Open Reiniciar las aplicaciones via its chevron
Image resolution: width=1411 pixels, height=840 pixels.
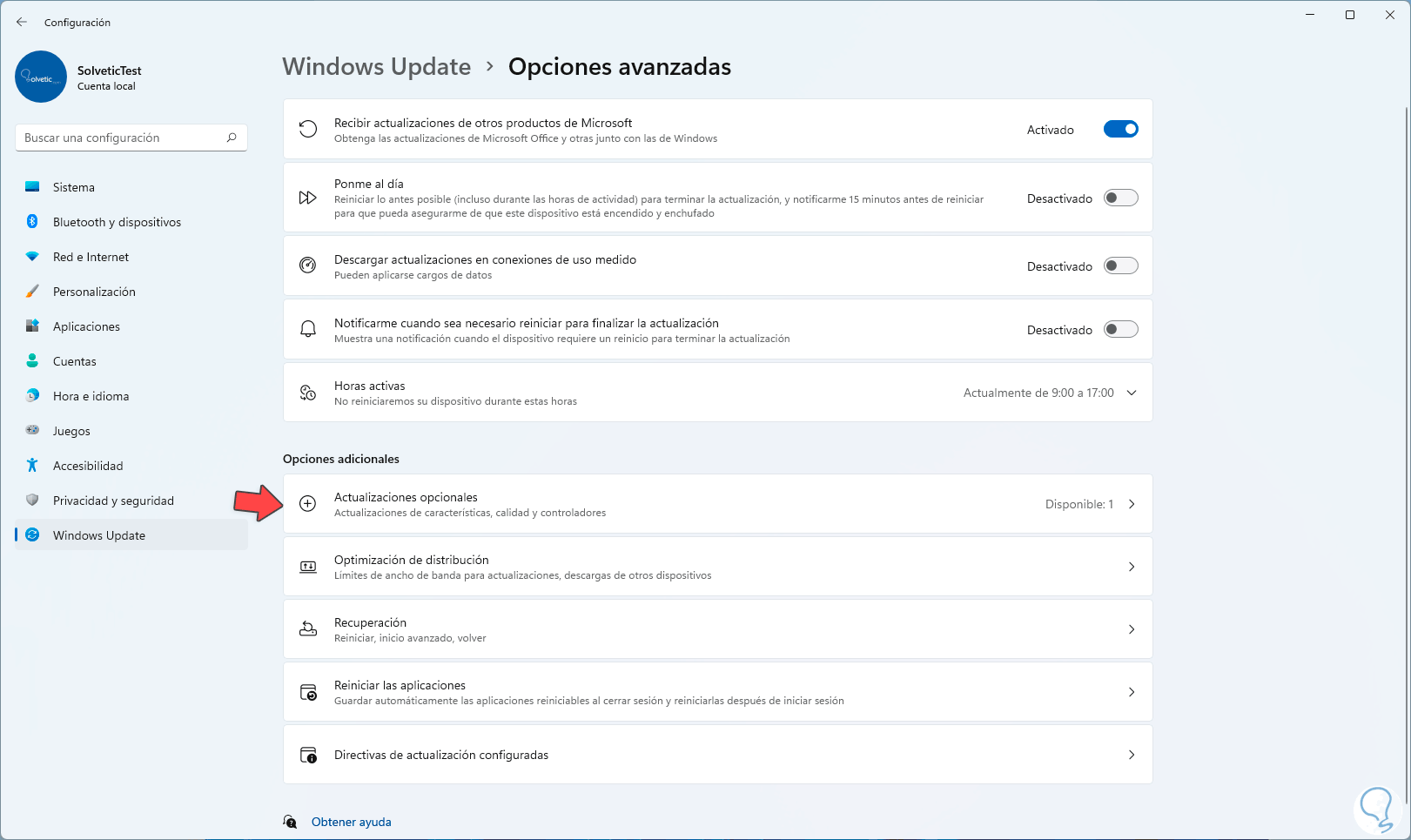(x=1132, y=692)
